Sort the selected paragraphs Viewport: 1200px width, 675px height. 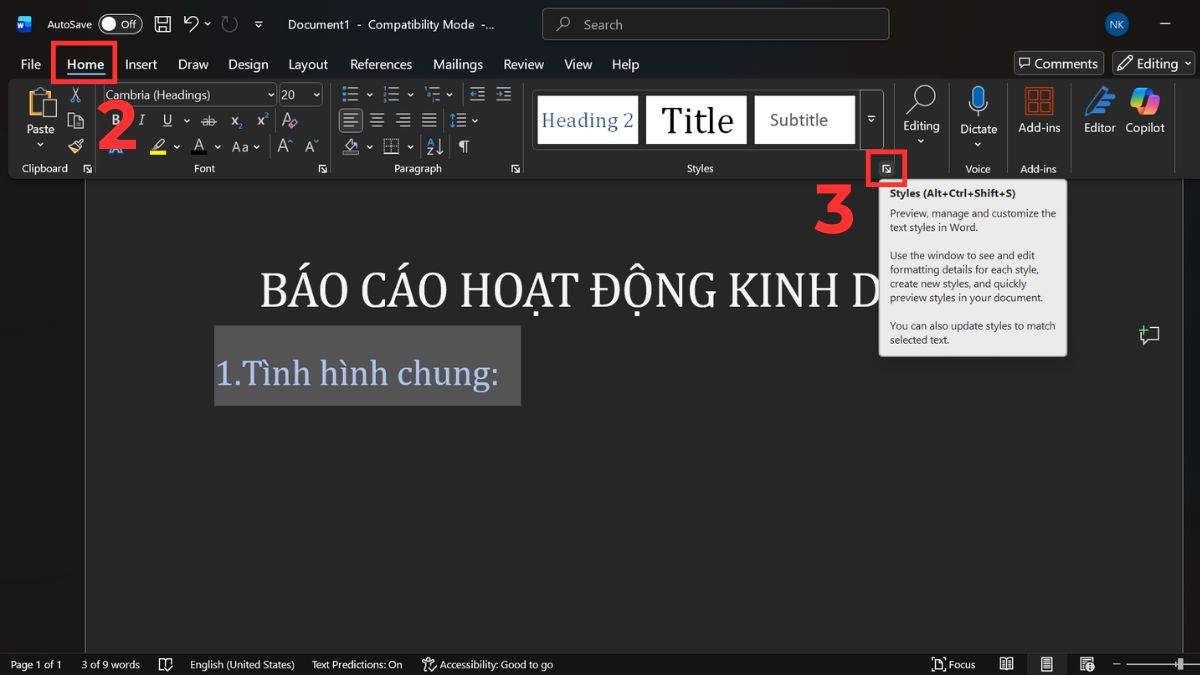pyautogui.click(x=432, y=146)
